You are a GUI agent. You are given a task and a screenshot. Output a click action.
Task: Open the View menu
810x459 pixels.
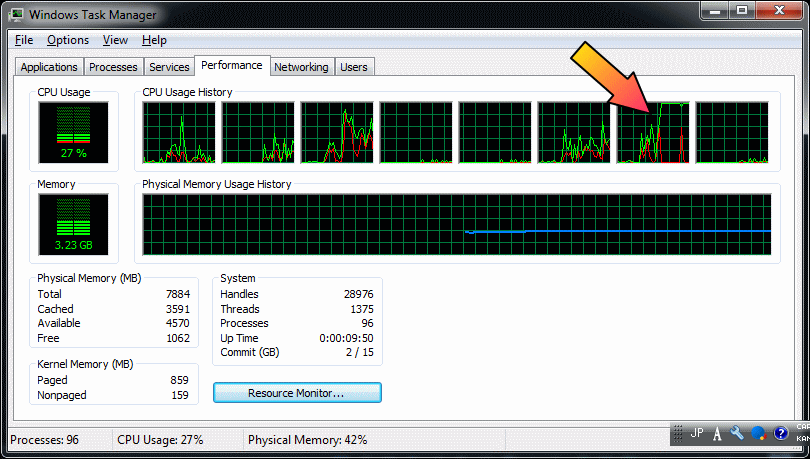(115, 40)
